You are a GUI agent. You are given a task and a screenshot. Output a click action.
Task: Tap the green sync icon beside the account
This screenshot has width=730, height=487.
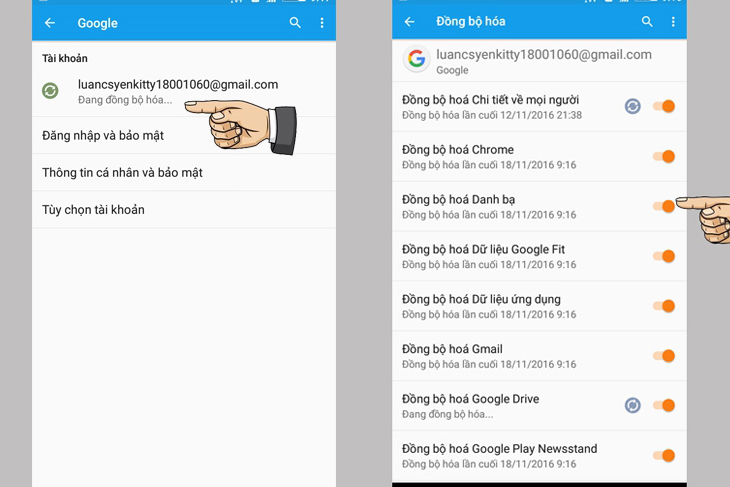point(50,90)
